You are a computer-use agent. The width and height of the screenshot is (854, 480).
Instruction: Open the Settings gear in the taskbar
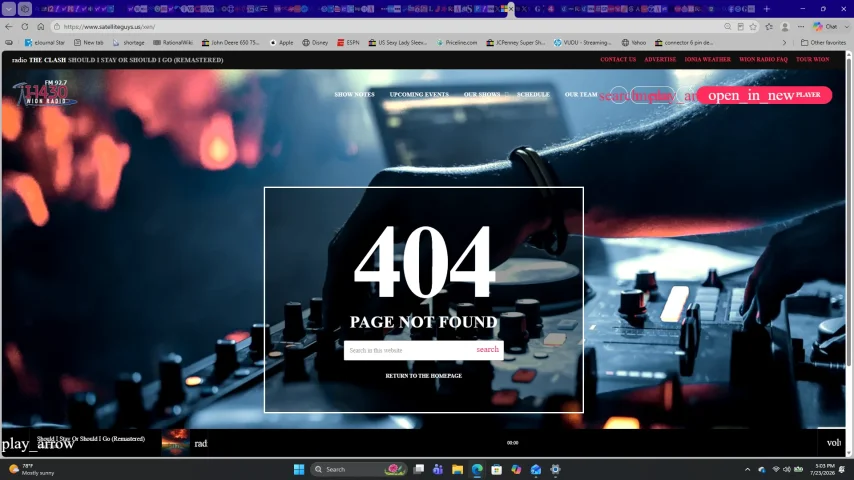click(555, 469)
